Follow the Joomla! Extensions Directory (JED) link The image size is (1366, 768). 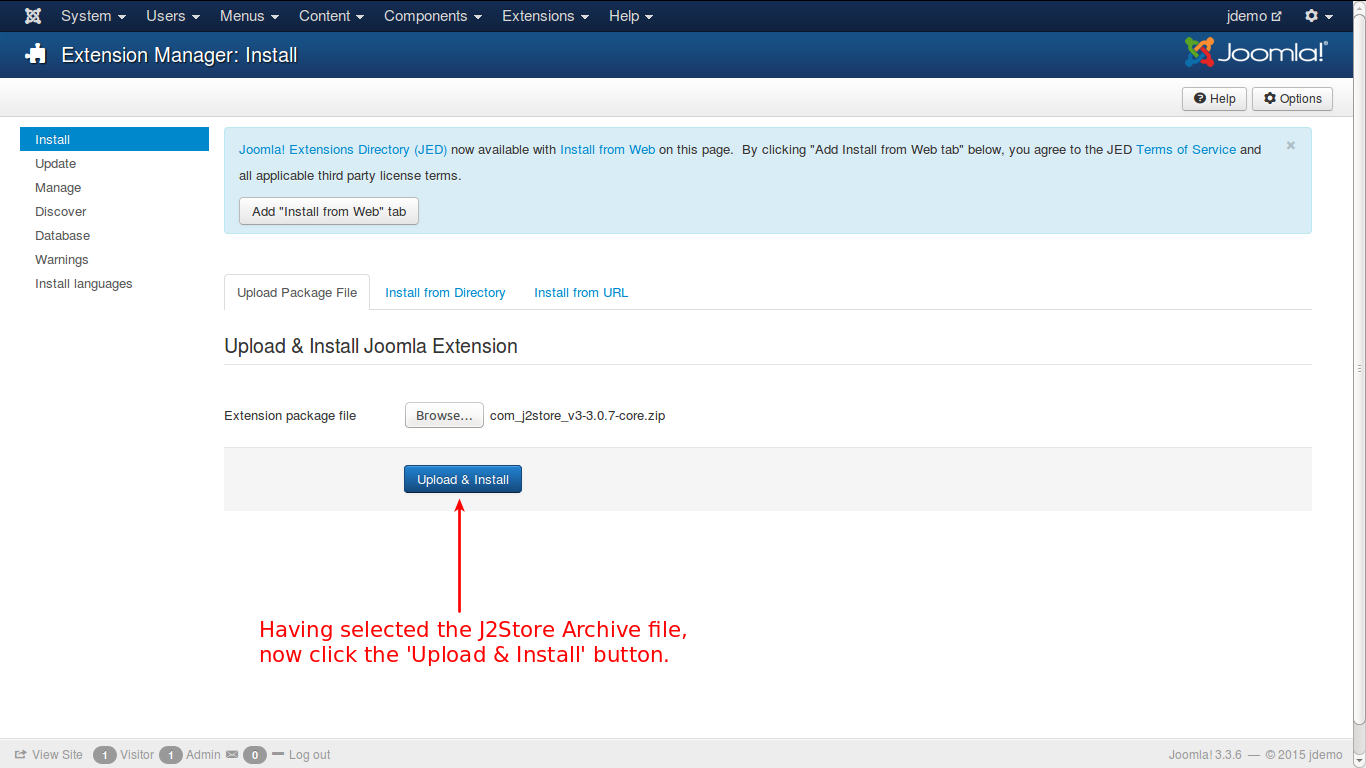pyautogui.click(x=343, y=150)
